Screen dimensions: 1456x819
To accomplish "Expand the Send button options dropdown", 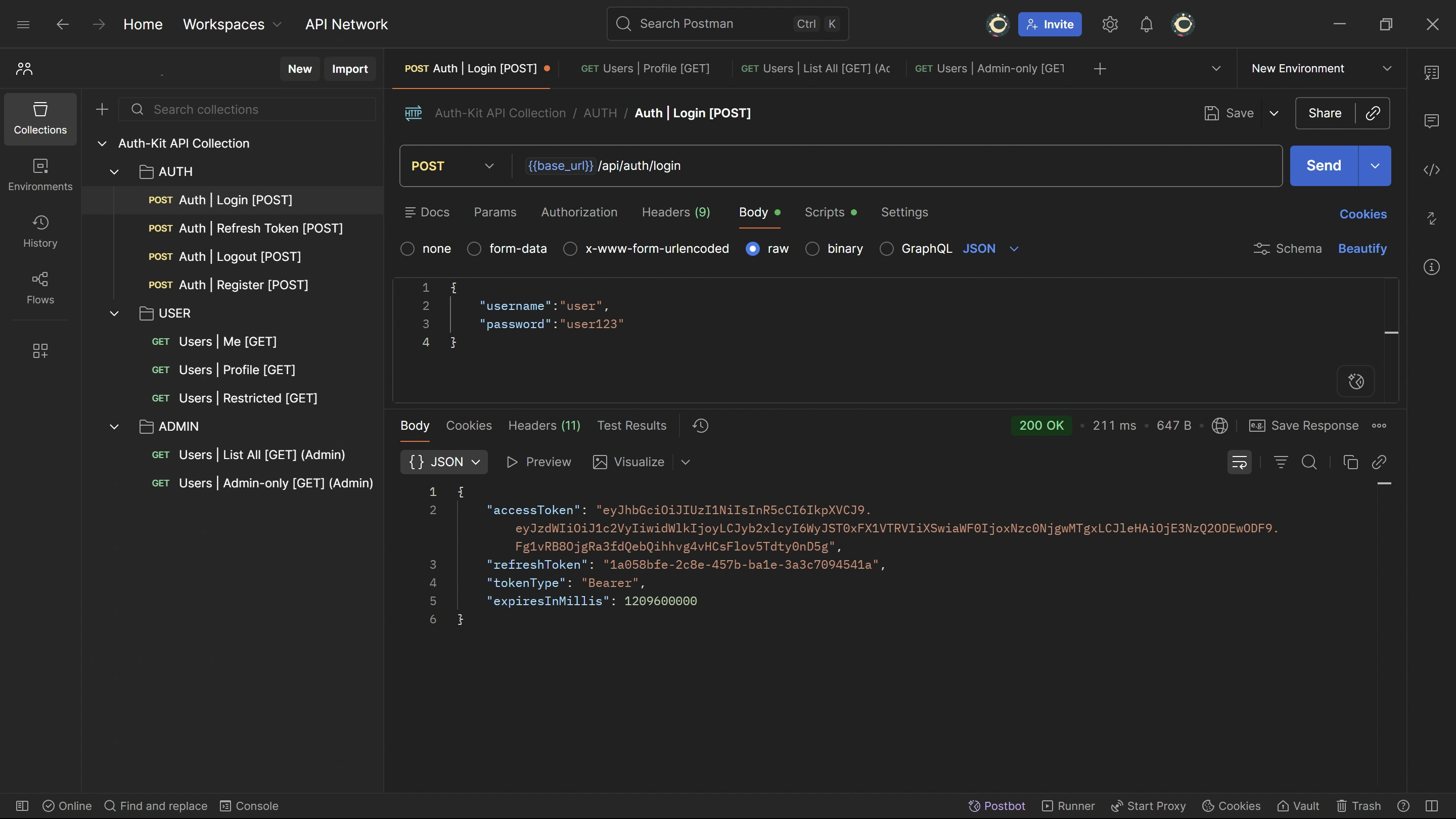I will click(1375, 165).
